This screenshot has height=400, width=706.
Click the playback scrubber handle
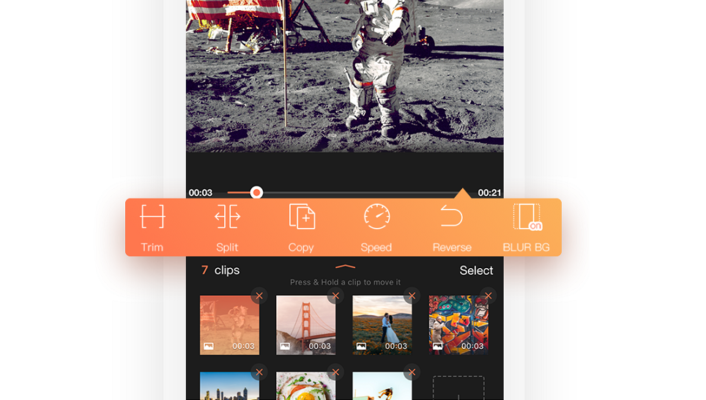(257, 193)
